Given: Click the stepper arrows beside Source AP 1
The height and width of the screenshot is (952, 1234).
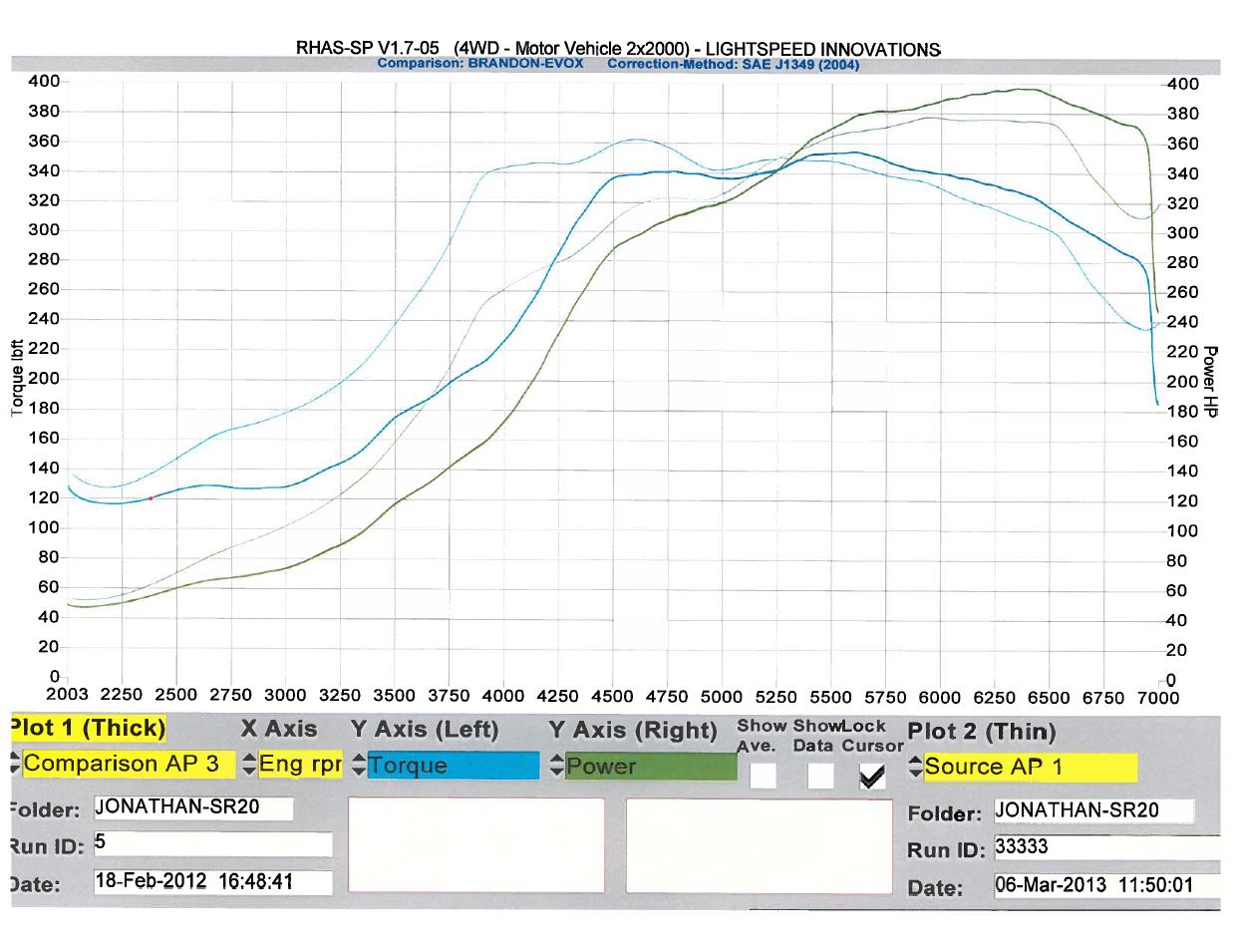Looking at the screenshot, I should pyautogui.click(x=916, y=768).
